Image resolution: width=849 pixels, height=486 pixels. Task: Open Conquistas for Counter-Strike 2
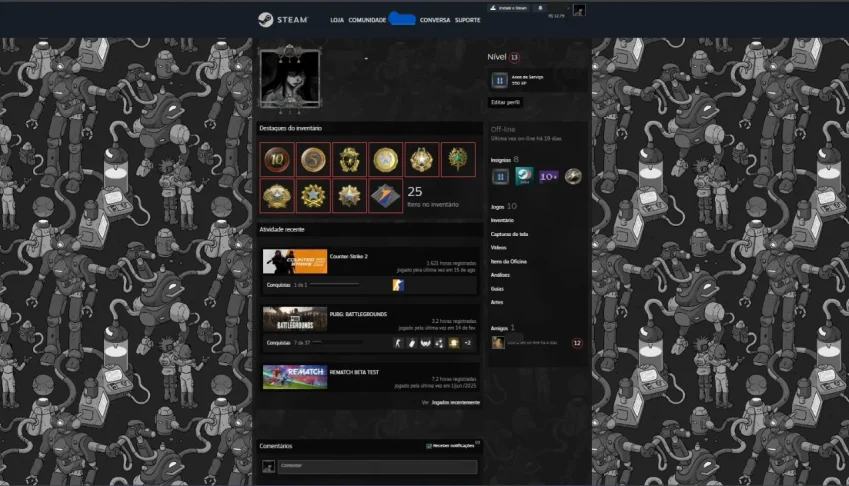coord(278,285)
